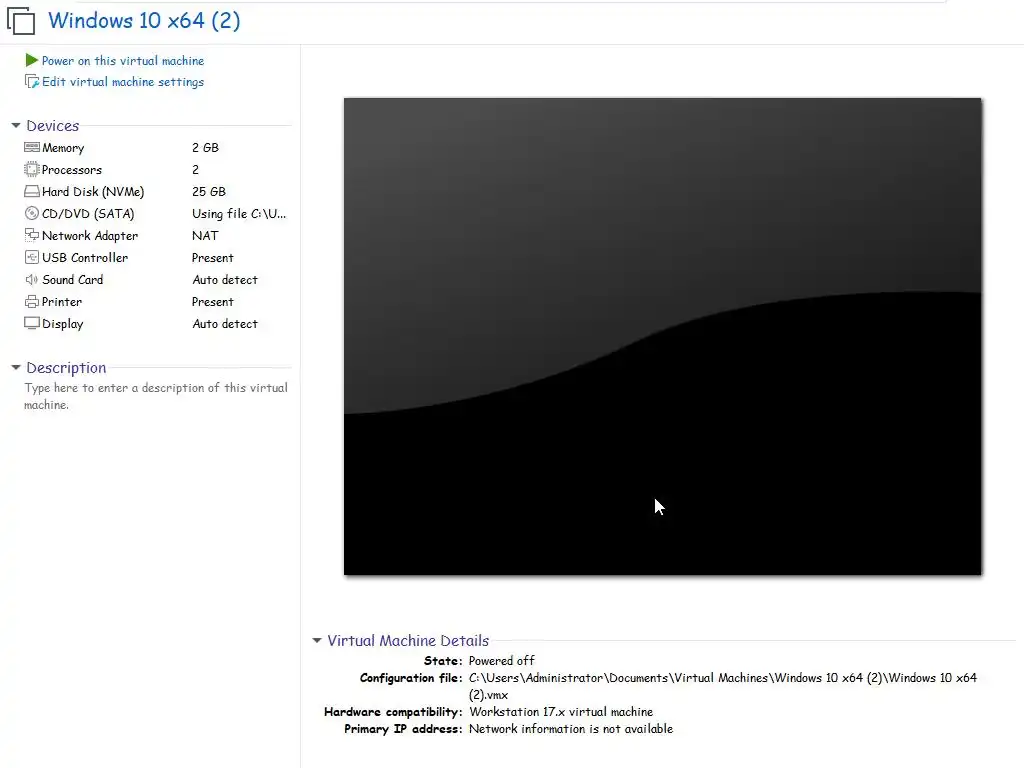Select the Sound Card label
Viewport: 1024px width, 768px height.
point(72,280)
